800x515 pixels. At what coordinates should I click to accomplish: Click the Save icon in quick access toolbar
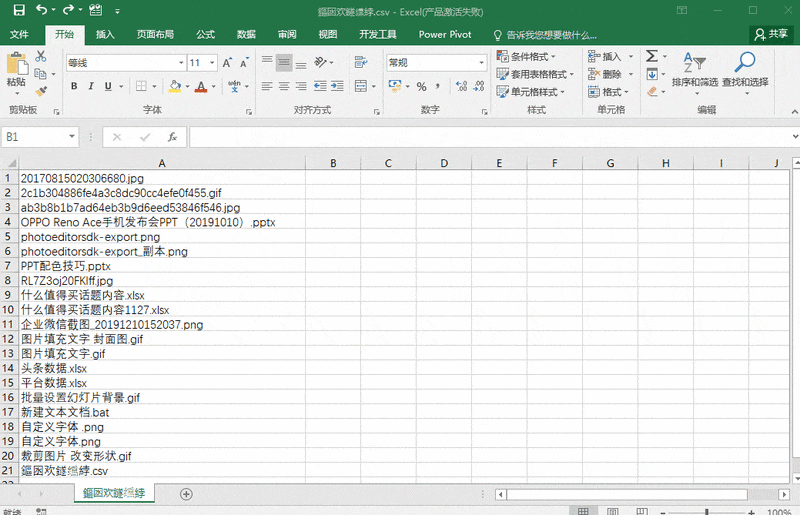point(19,10)
